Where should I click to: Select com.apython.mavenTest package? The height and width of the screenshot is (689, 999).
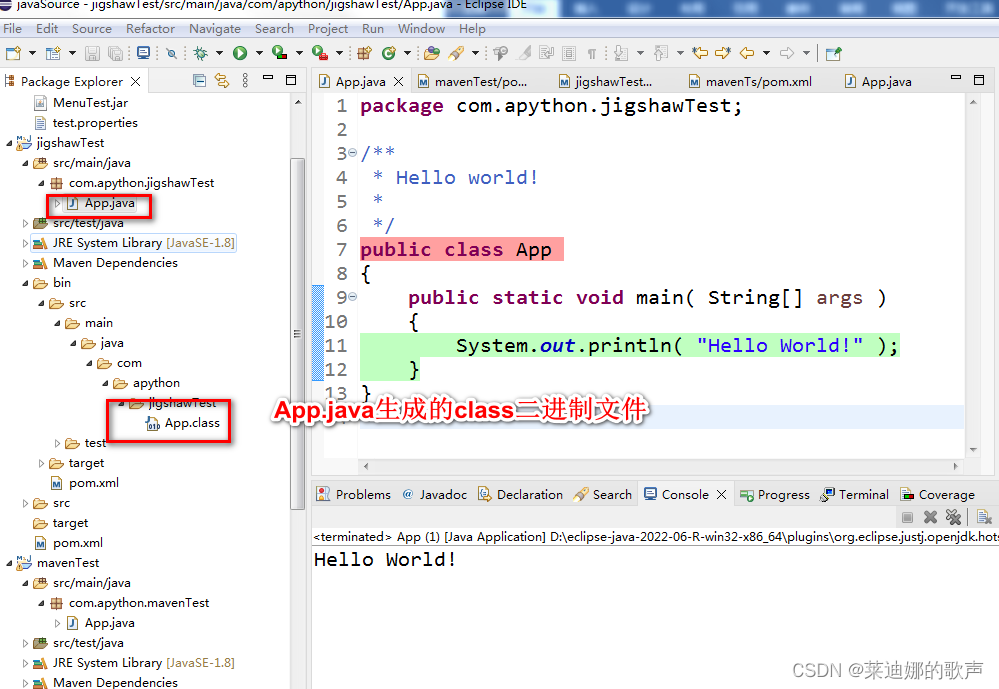[130, 603]
